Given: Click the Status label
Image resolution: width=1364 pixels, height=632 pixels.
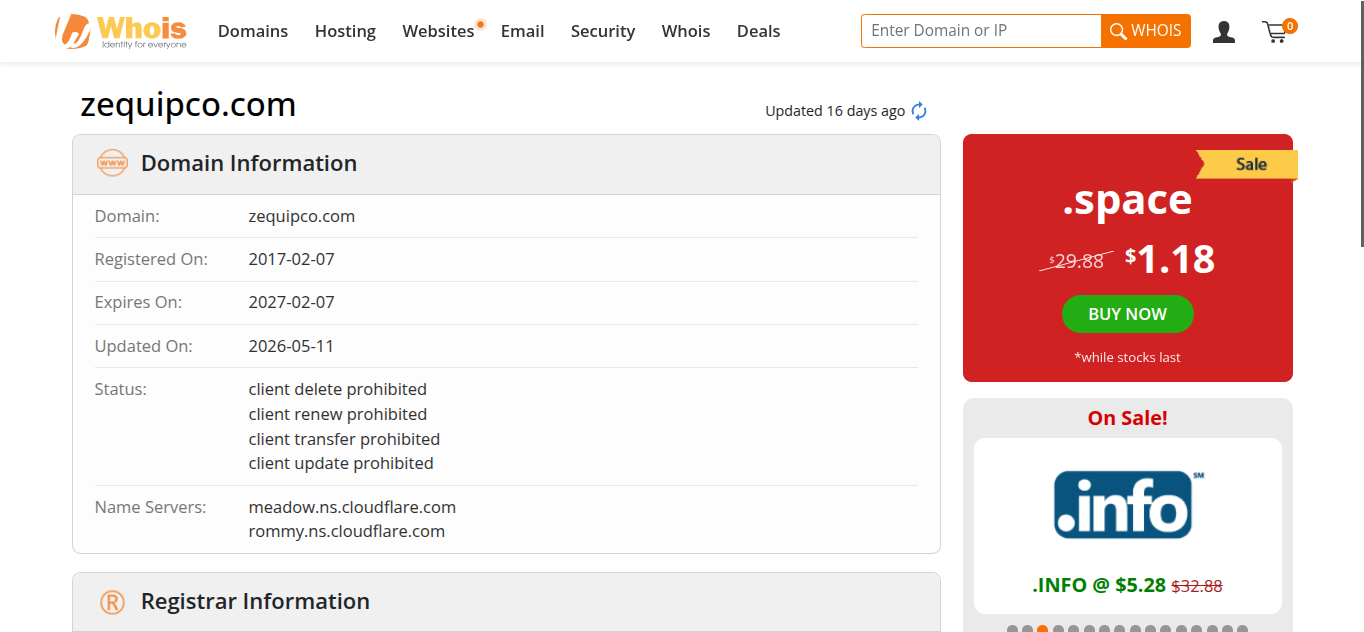Looking at the screenshot, I should (121, 389).
